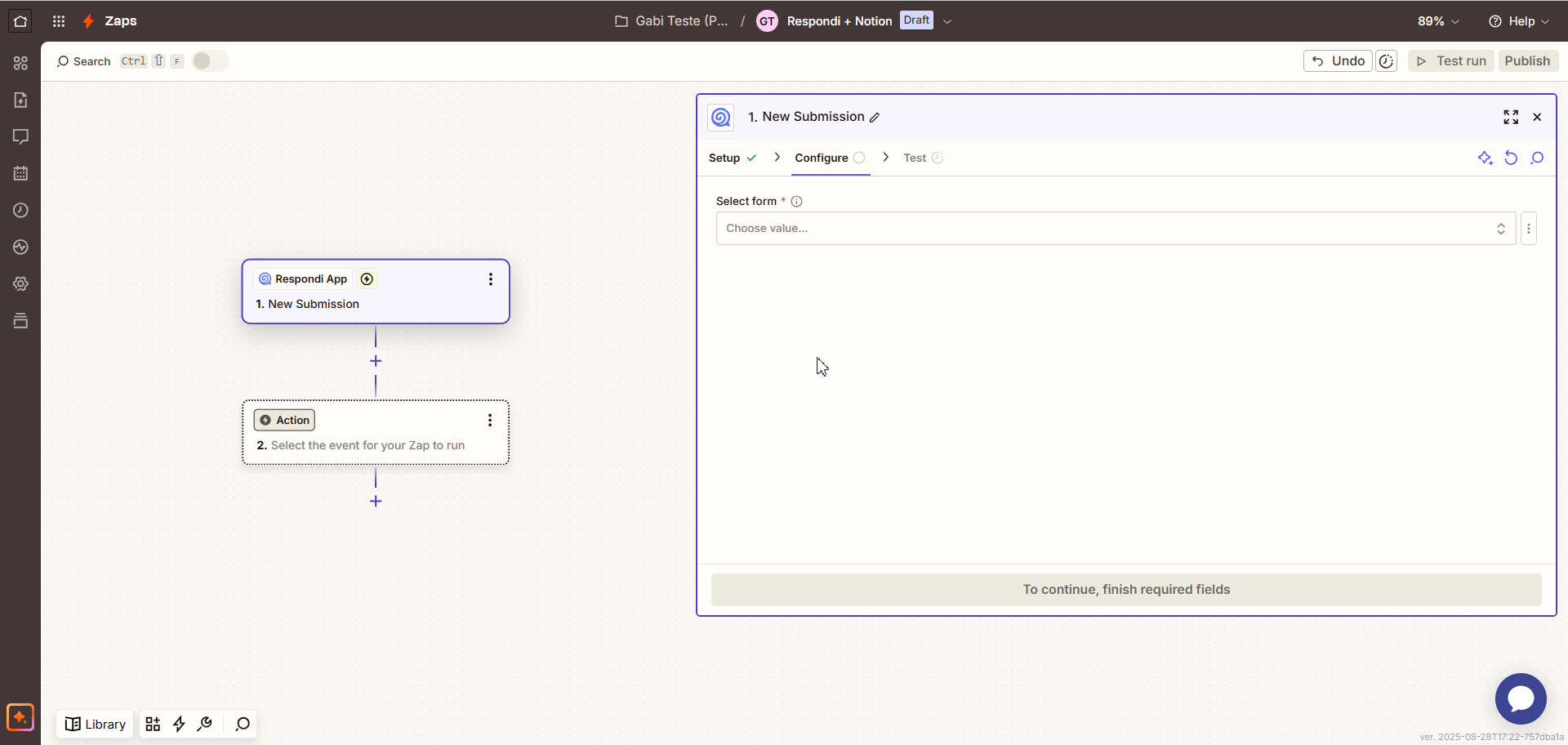This screenshot has height=745, width=1568.
Task: Click the Zaps lightning bolt logo
Action: [x=88, y=21]
